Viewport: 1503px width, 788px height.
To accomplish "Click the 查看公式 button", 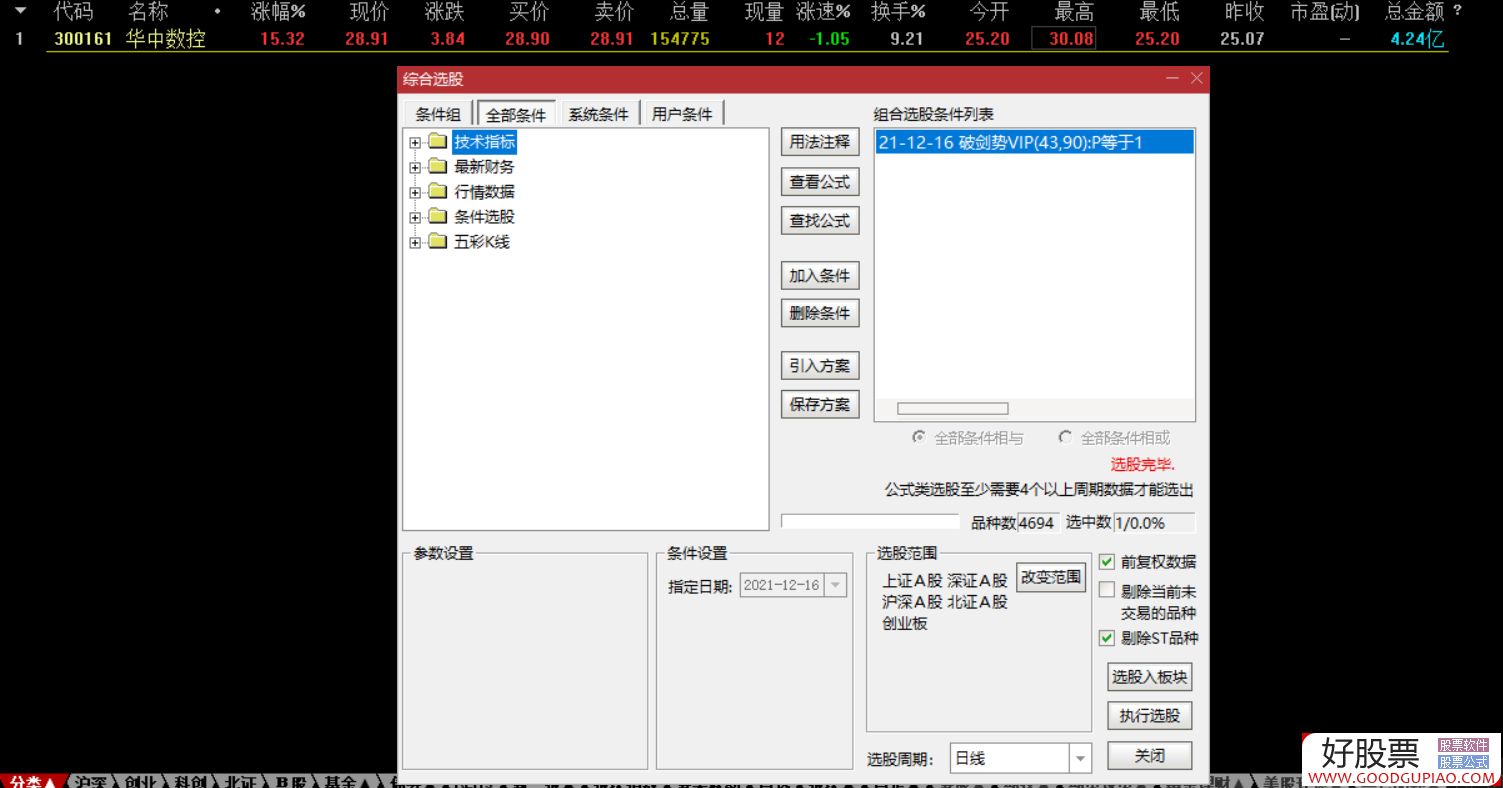I will 820,182.
